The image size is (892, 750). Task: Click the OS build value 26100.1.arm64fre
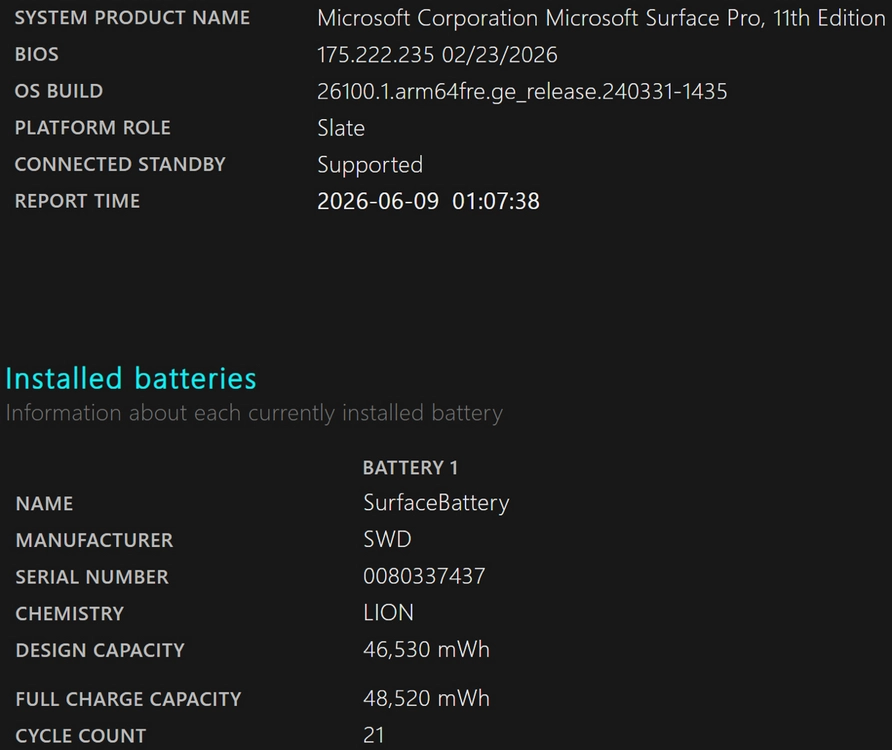(x=522, y=92)
